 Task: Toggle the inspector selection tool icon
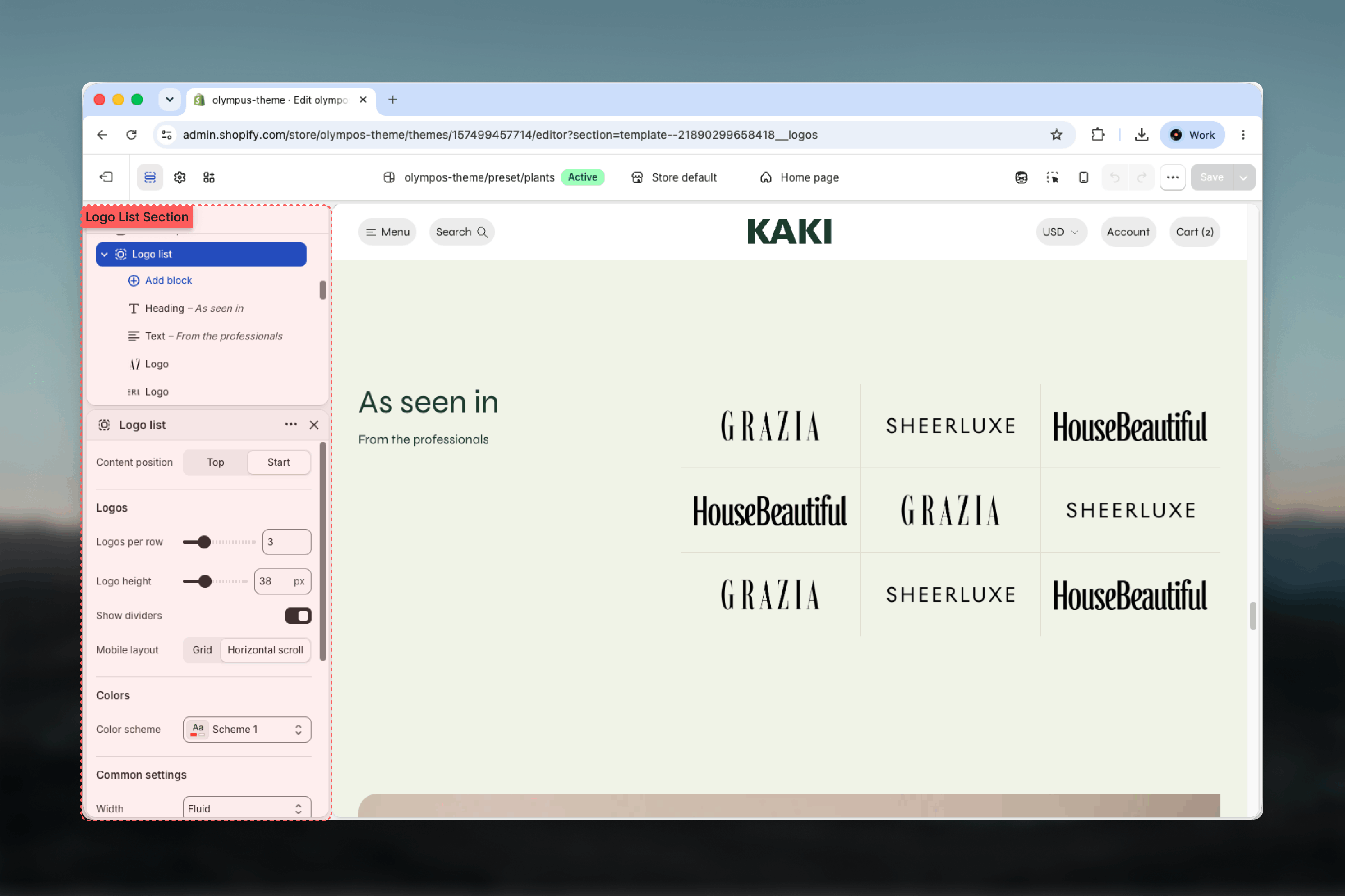coord(1052,177)
